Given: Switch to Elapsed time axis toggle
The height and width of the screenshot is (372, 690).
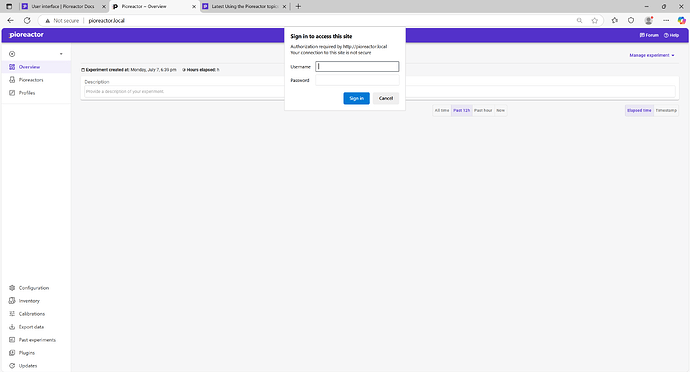Looking at the screenshot, I should click(639, 110).
